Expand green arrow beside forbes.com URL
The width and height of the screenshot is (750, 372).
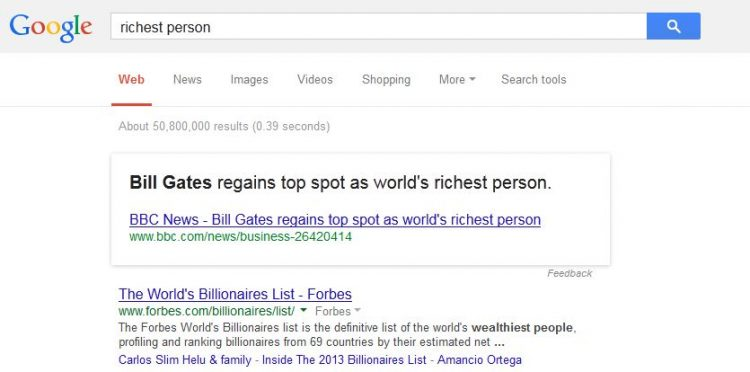tap(303, 311)
